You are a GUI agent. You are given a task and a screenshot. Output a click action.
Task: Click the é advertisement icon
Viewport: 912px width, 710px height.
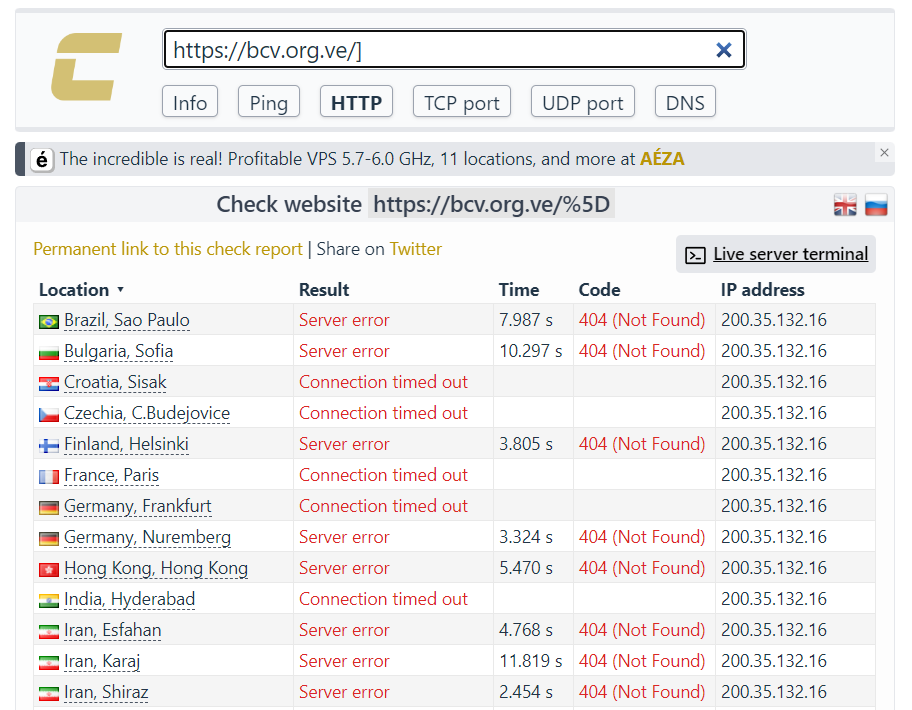pyautogui.click(x=42, y=159)
